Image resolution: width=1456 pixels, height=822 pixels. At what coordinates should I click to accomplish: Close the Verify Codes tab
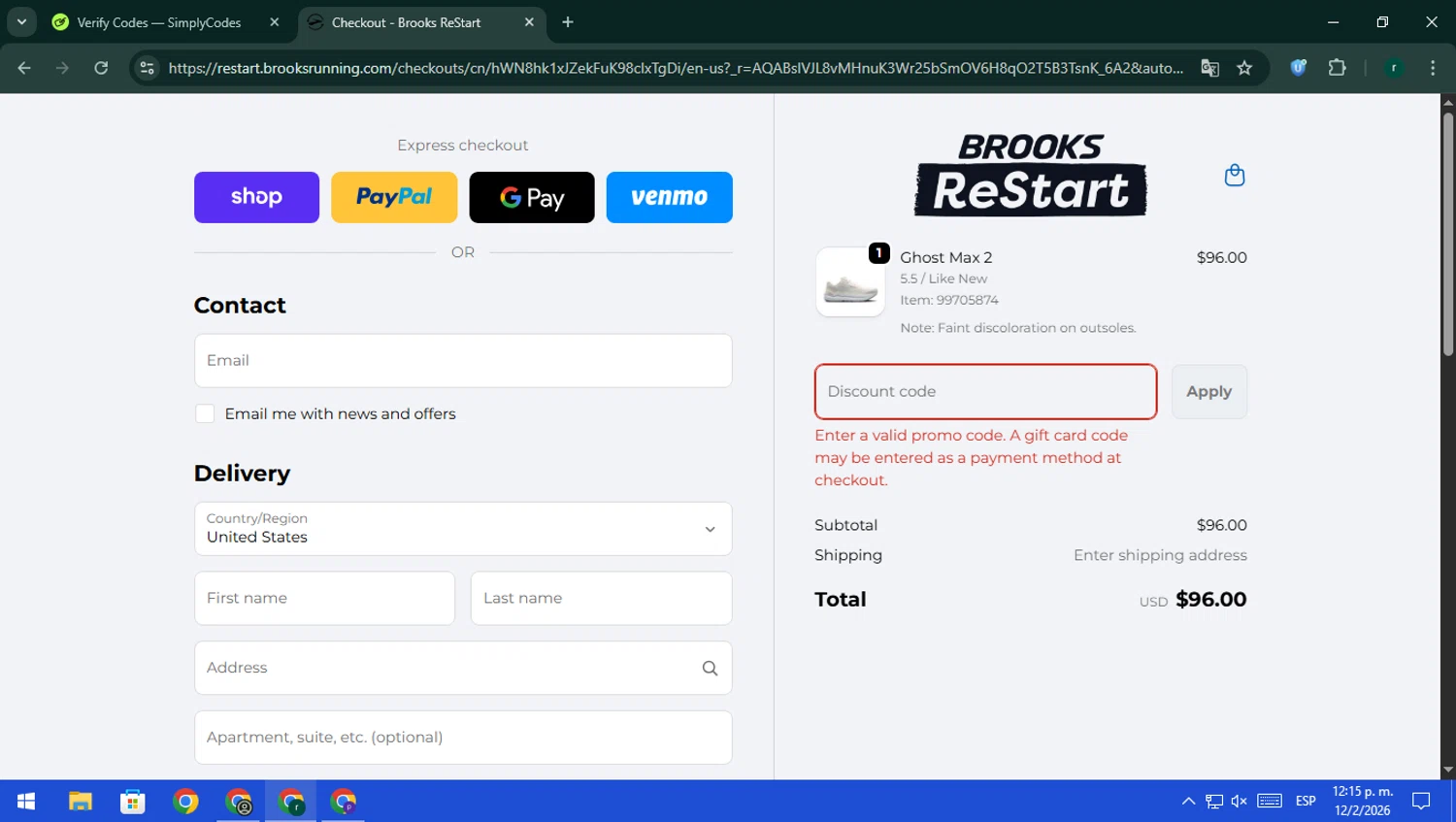pos(275,22)
